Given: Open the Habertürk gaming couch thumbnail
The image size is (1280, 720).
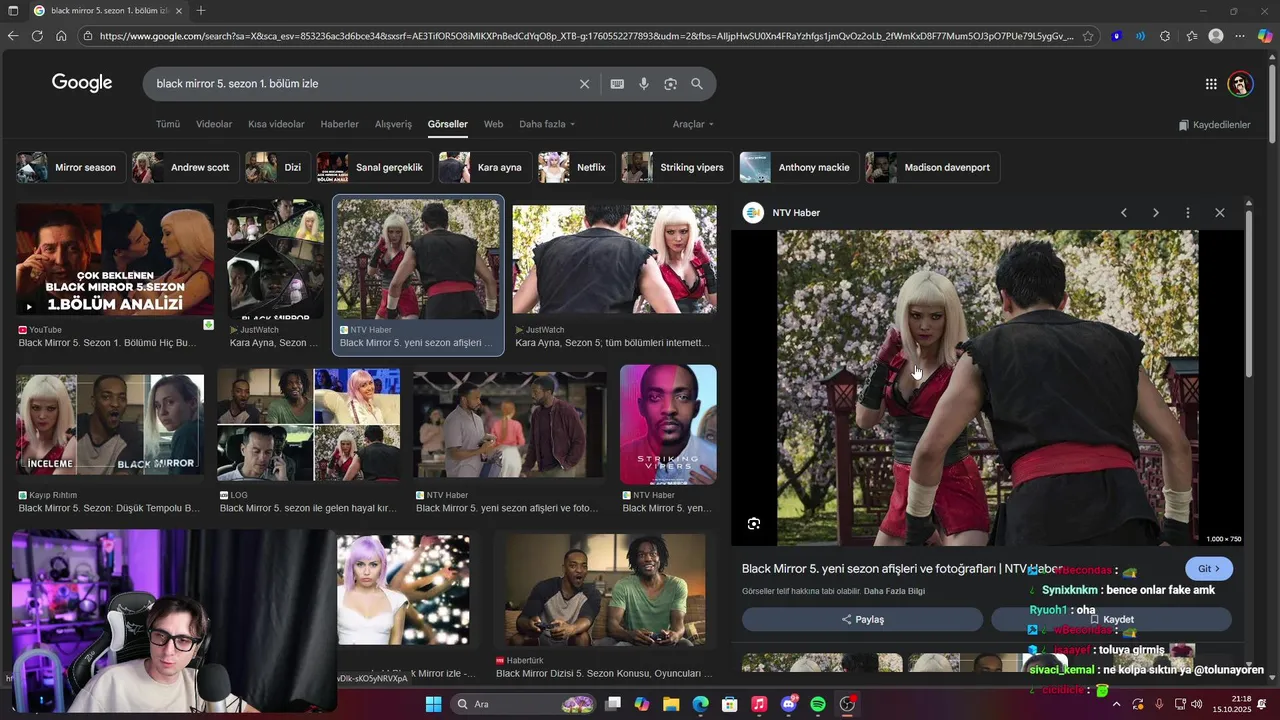Looking at the screenshot, I should (x=604, y=590).
